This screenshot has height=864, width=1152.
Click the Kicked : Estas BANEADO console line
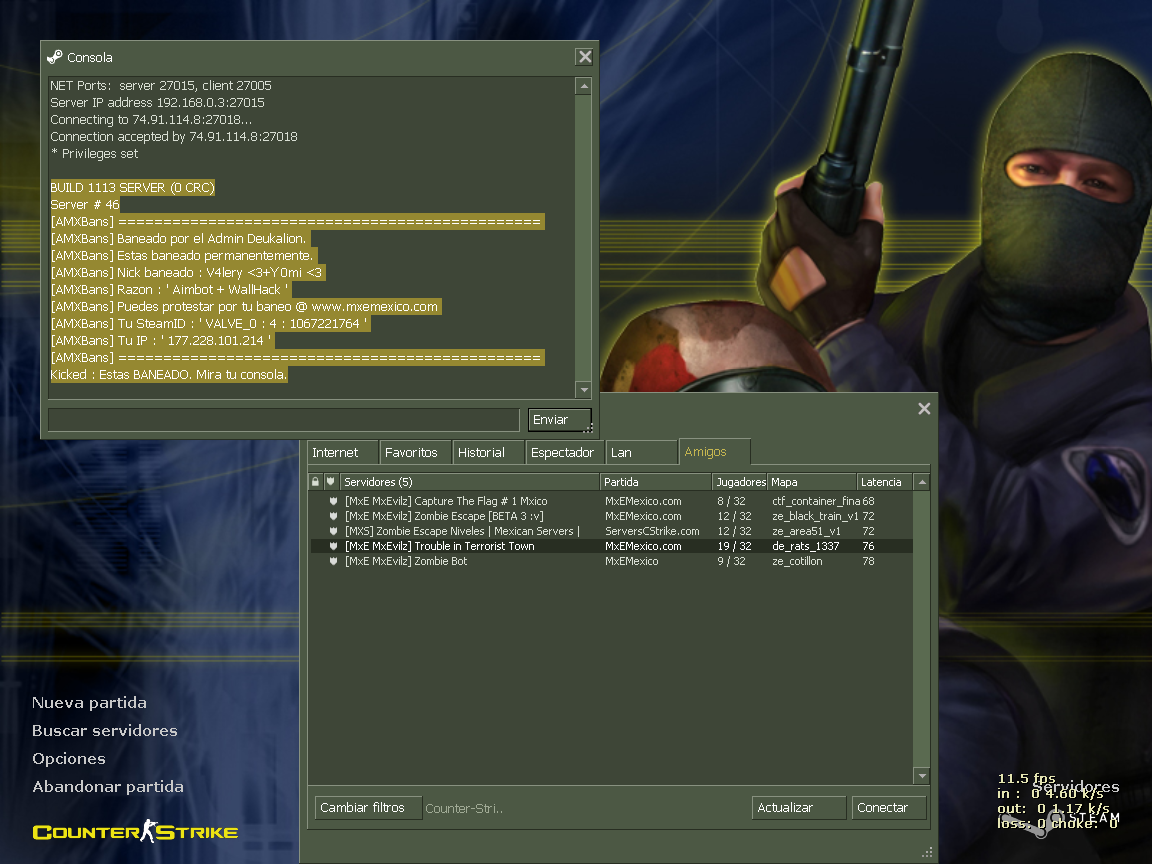168,375
